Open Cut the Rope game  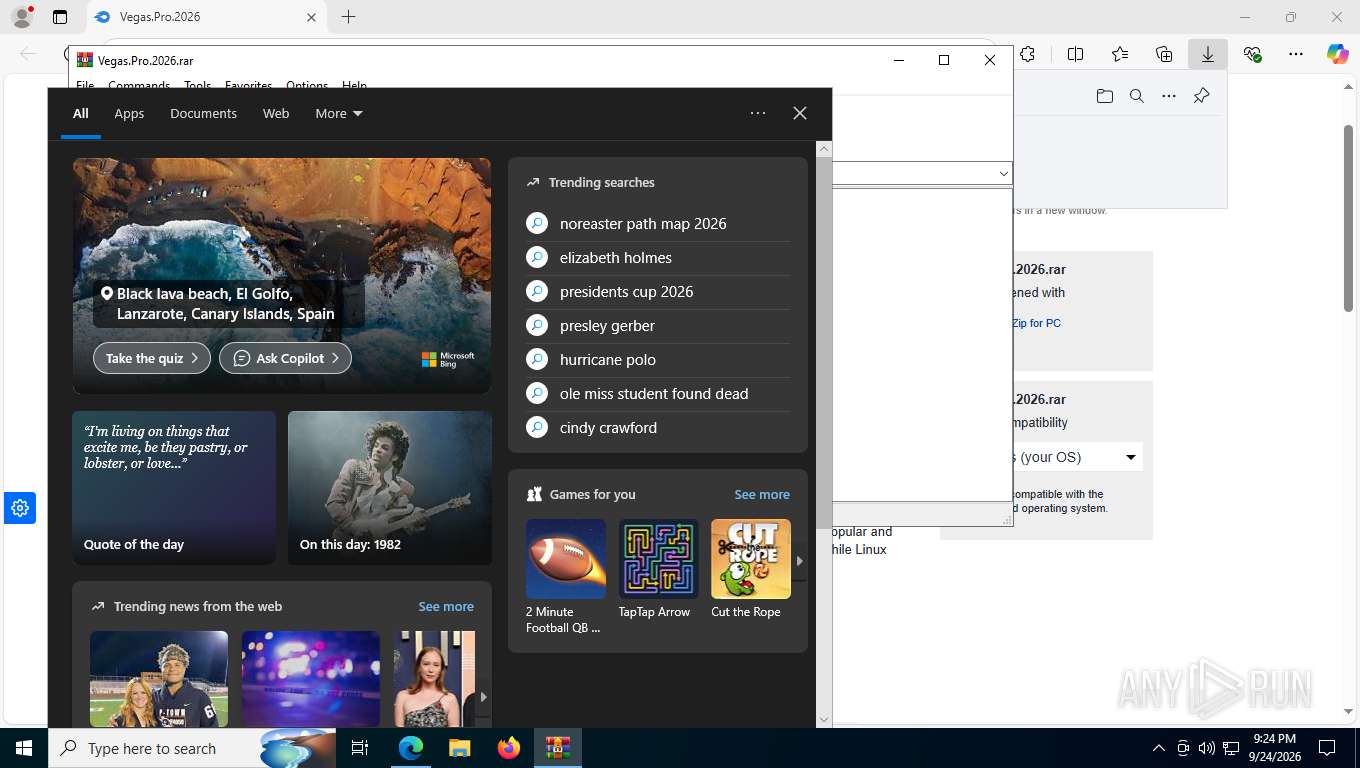(751, 570)
